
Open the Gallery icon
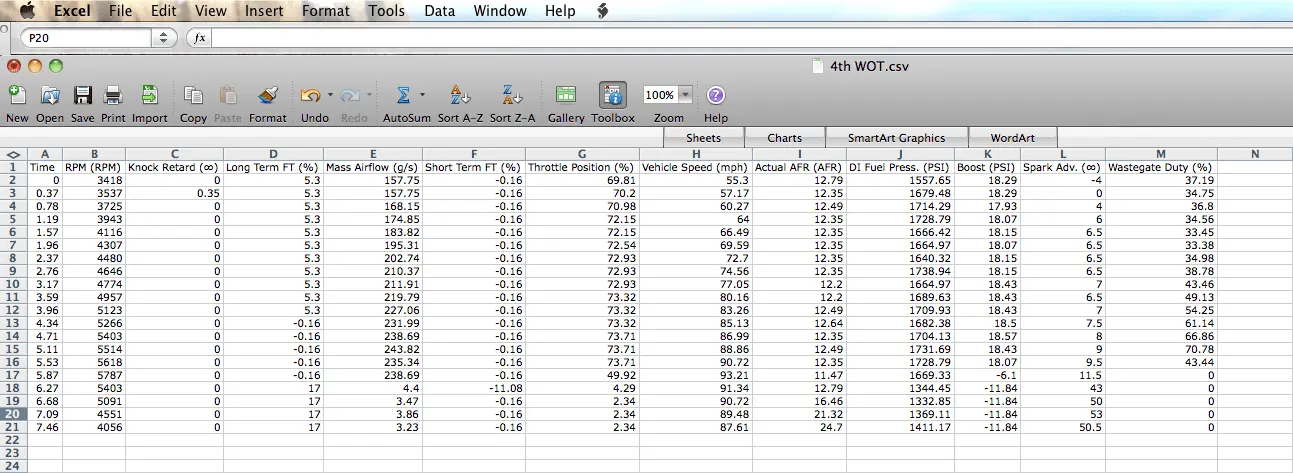coord(566,96)
